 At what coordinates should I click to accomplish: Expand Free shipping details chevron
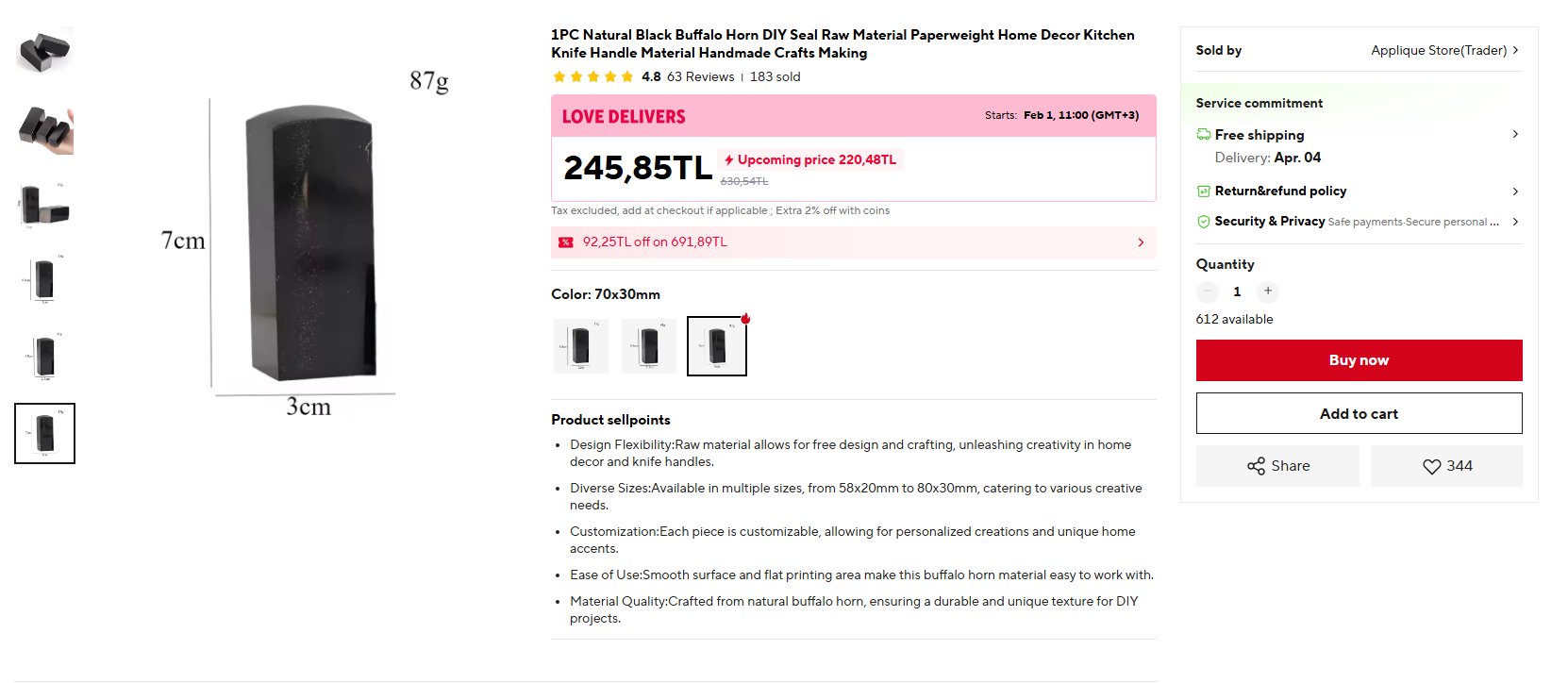pos(1515,134)
